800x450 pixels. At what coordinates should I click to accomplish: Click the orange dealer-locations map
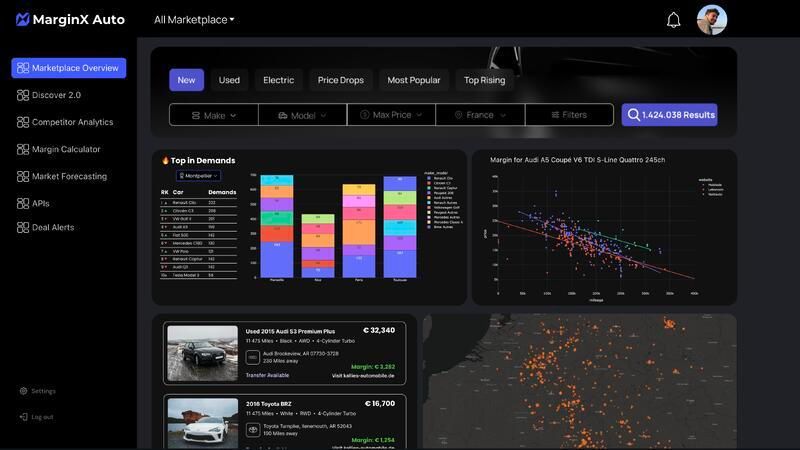coord(580,381)
